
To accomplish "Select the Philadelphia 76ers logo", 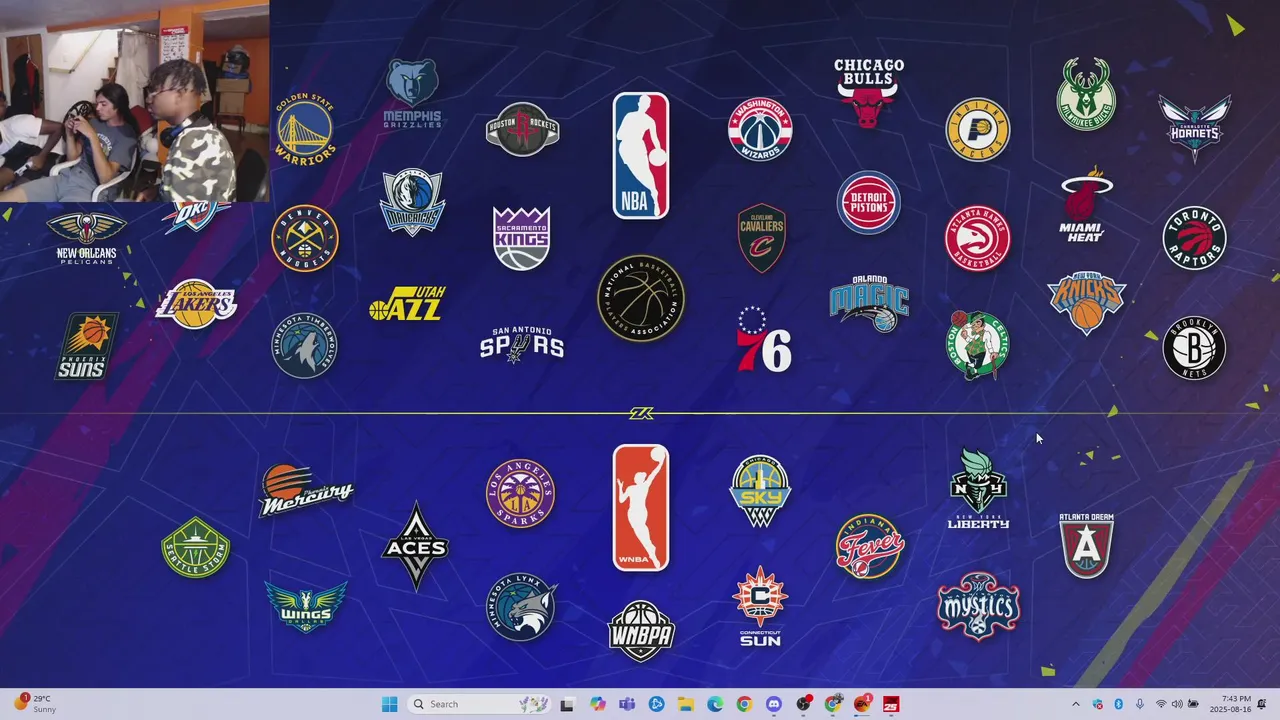I will (x=764, y=340).
